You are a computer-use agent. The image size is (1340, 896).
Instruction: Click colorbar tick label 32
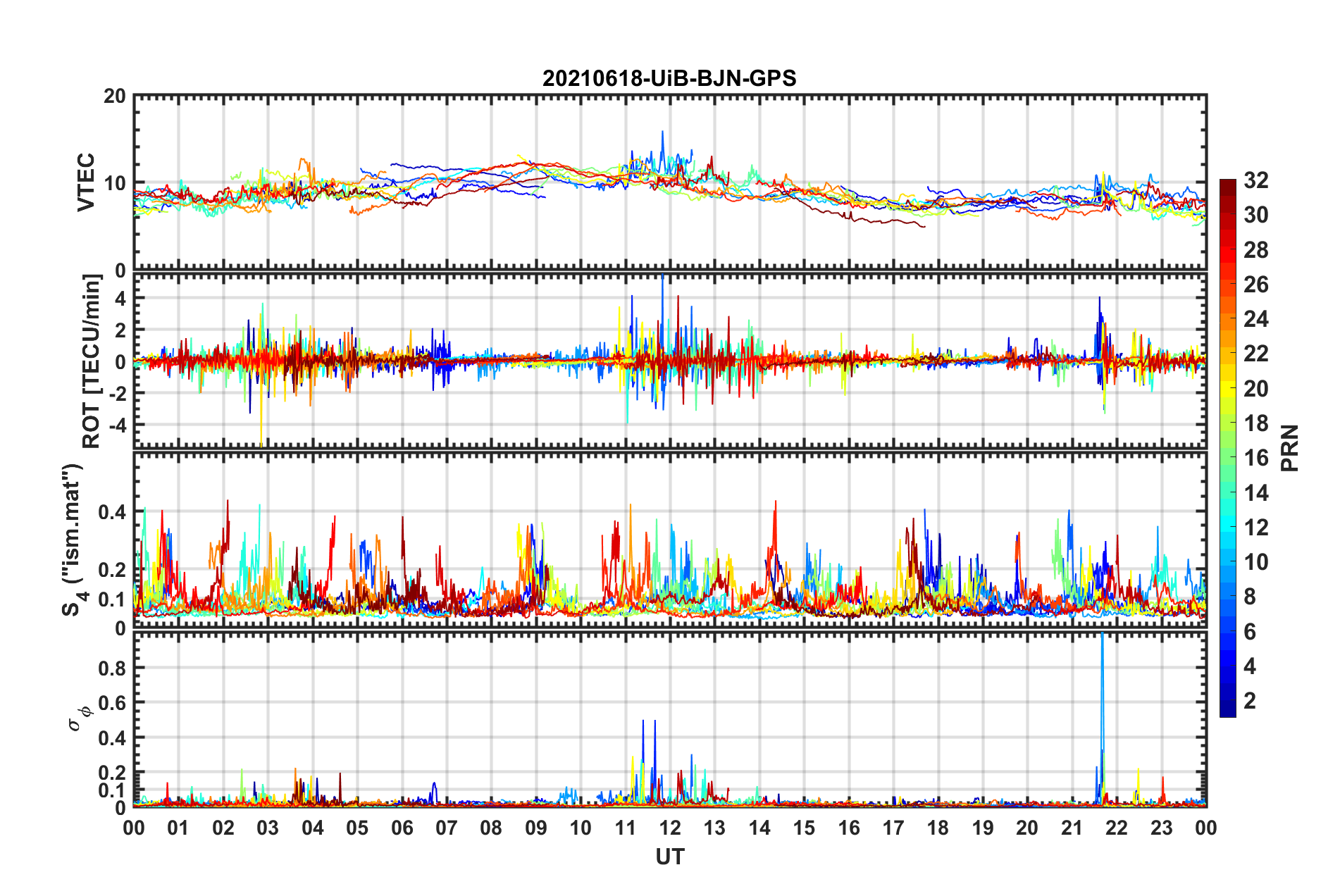[1255, 180]
